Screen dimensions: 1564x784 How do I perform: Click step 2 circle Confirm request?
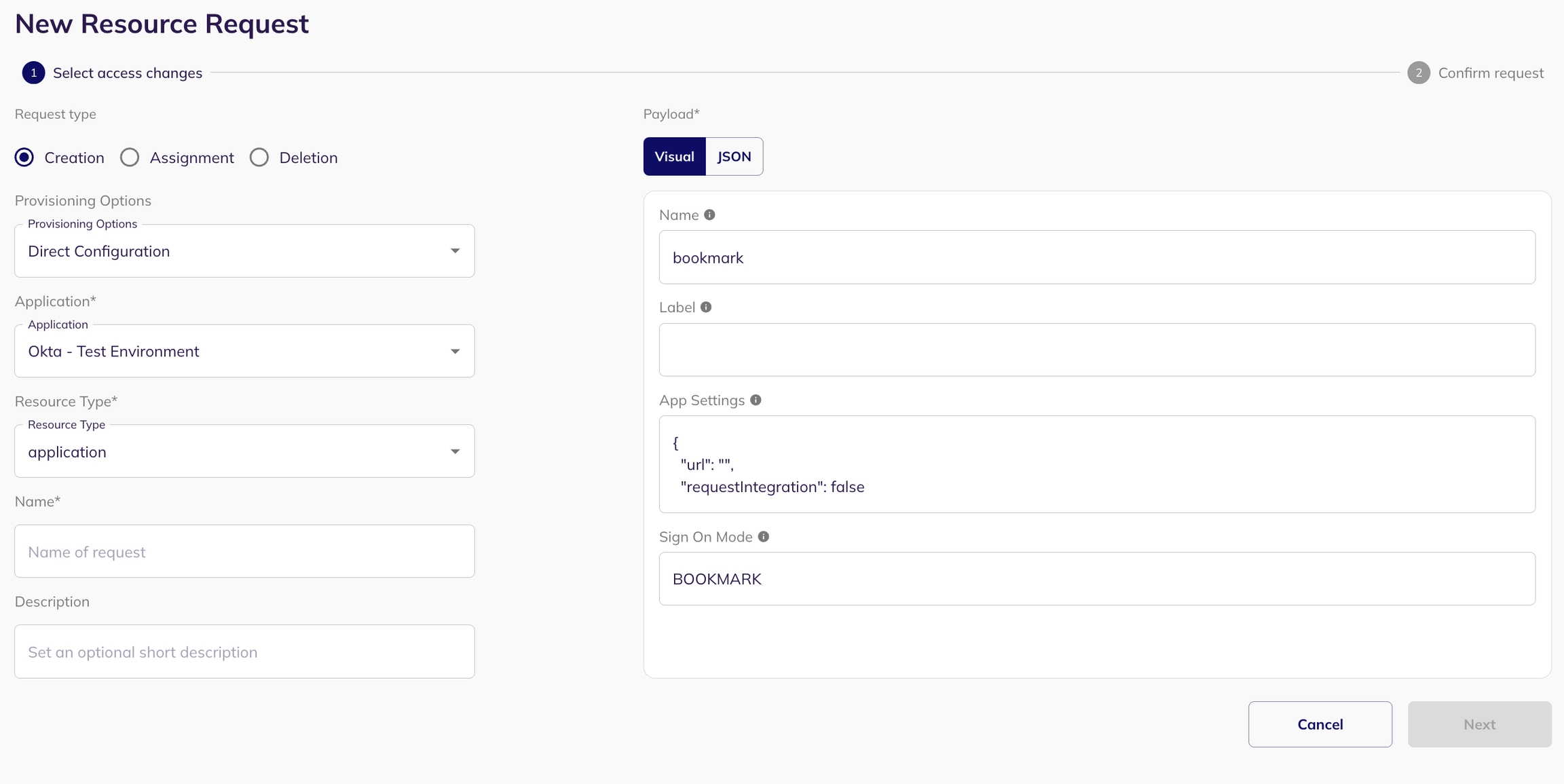[1418, 73]
